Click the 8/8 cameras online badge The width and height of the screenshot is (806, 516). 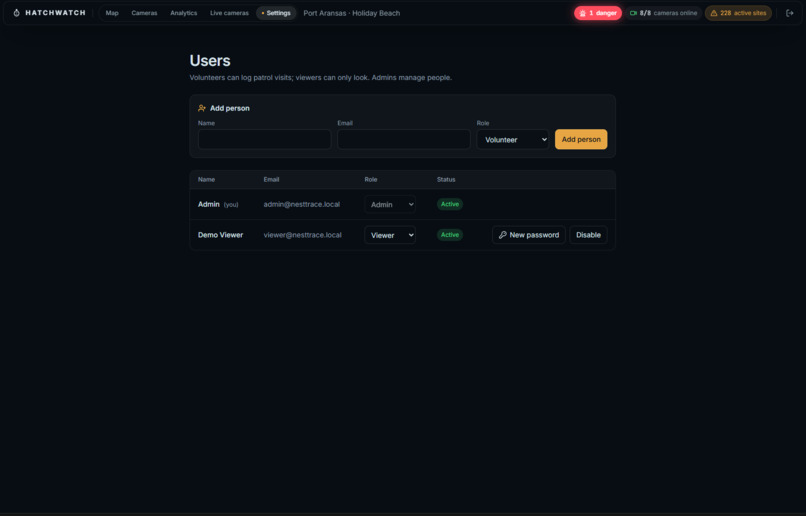coord(663,13)
